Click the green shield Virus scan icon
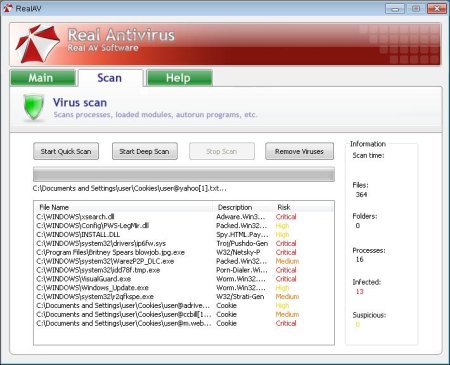The image size is (450, 365). click(x=33, y=107)
